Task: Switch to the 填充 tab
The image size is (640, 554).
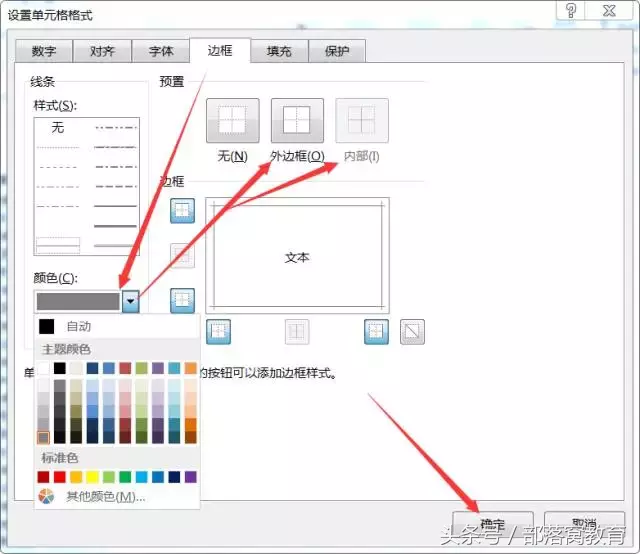Action: point(279,51)
